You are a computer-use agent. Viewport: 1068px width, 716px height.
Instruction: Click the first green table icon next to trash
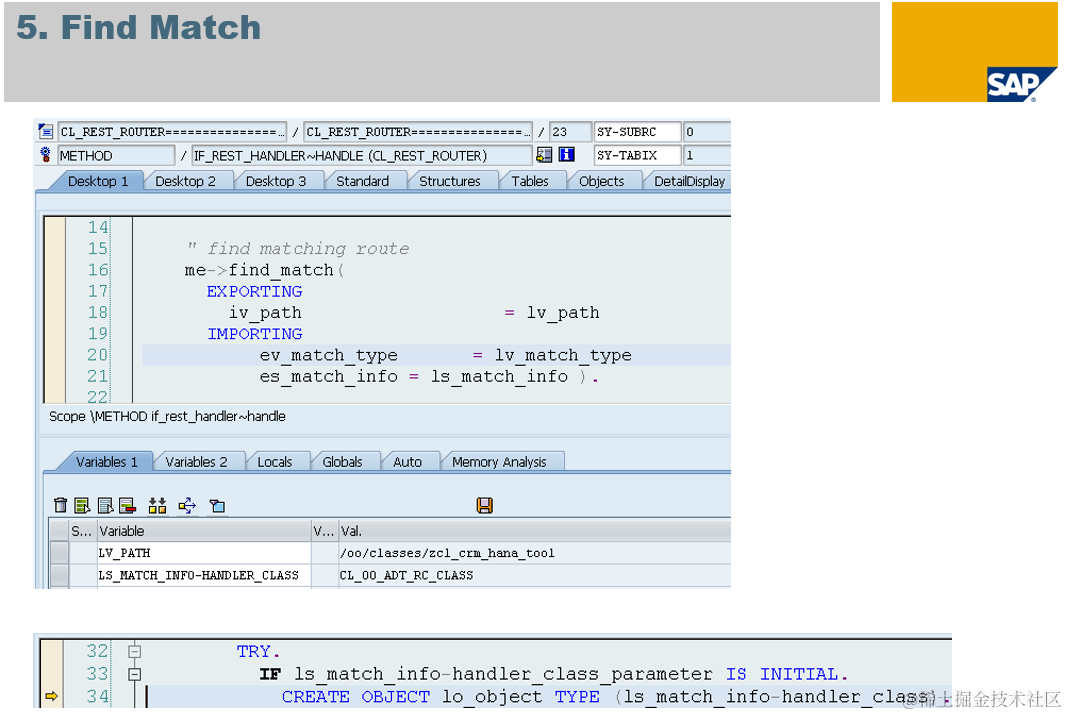coord(82,505)
